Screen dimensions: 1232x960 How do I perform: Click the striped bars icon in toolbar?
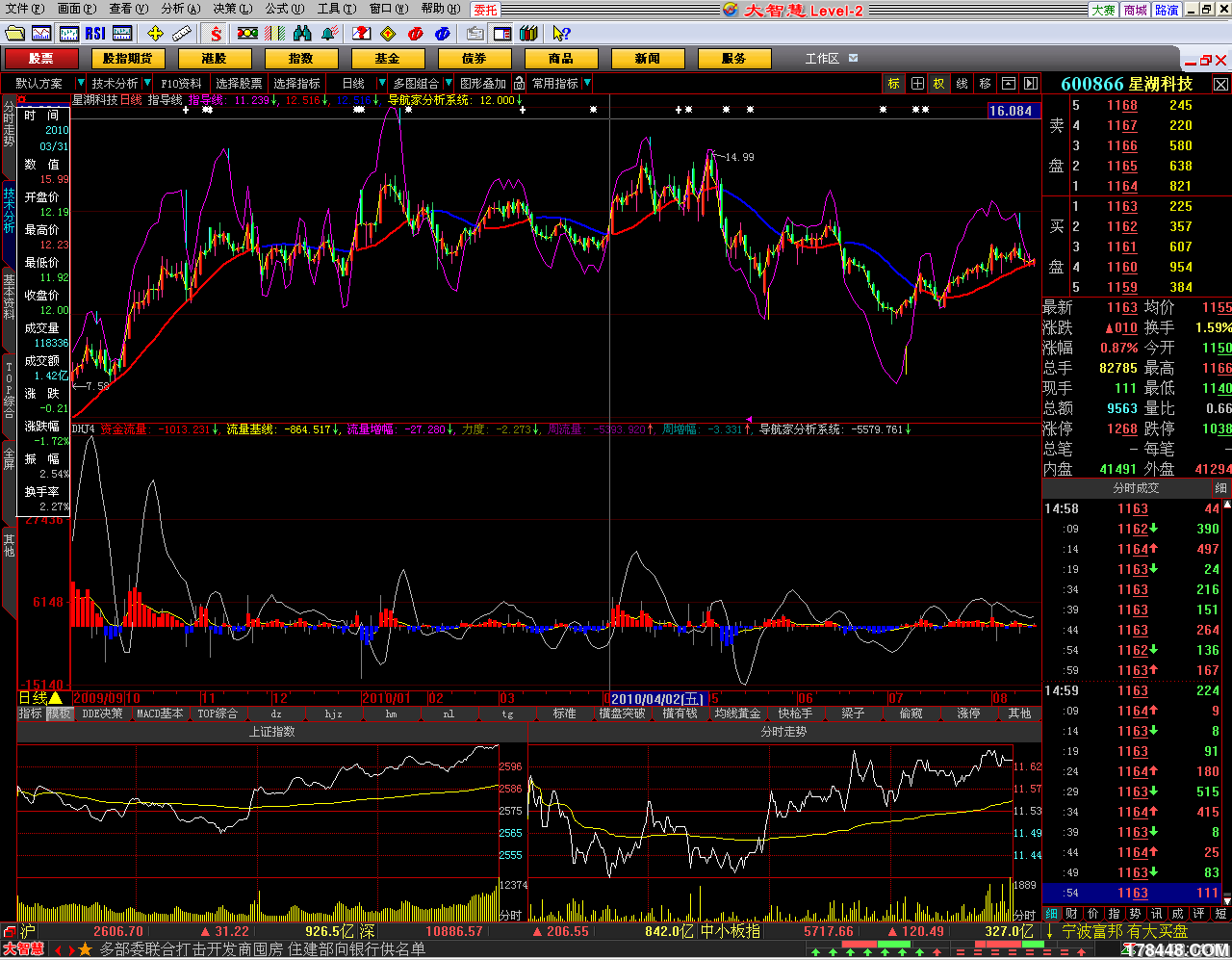click(x=275, y=34)
